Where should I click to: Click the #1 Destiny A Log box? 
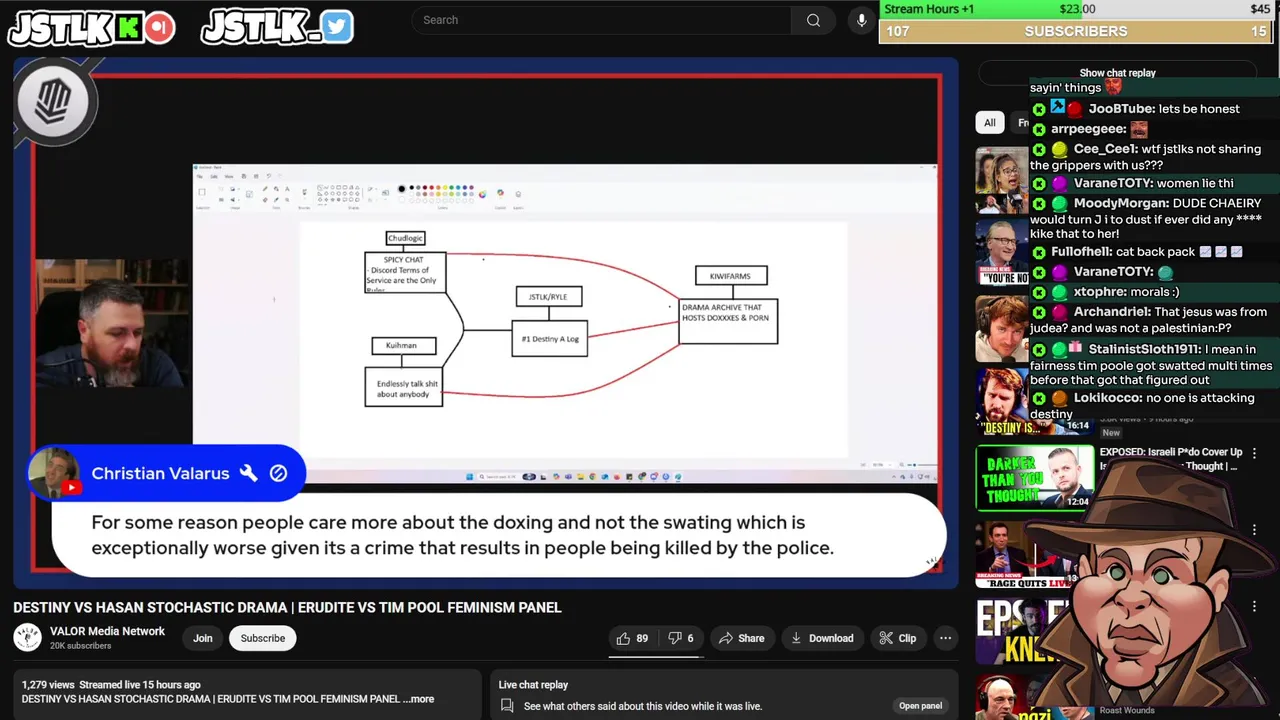tap(549, 338)
